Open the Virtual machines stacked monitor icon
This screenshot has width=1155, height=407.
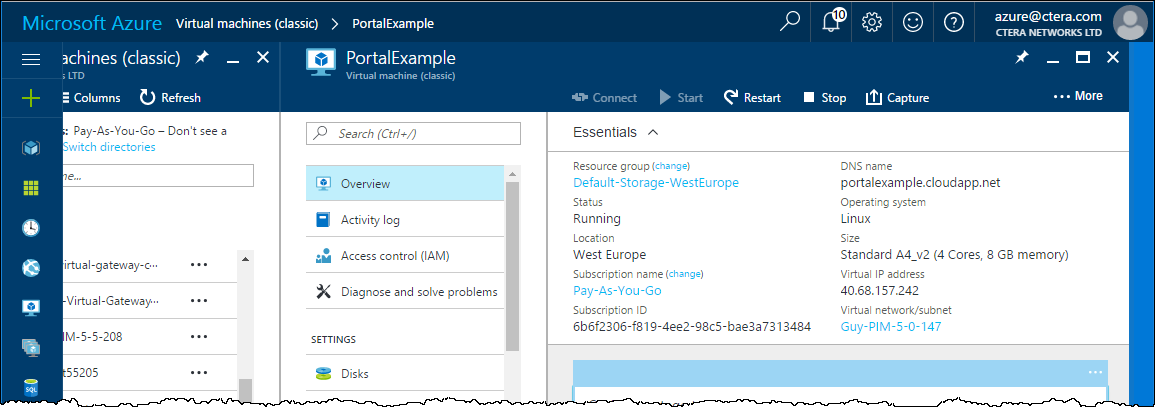30,347
